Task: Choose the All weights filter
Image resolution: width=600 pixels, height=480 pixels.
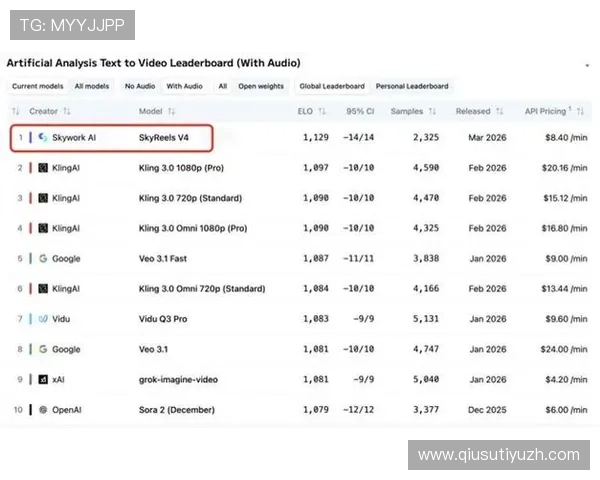Action: (x=223, y=86)
